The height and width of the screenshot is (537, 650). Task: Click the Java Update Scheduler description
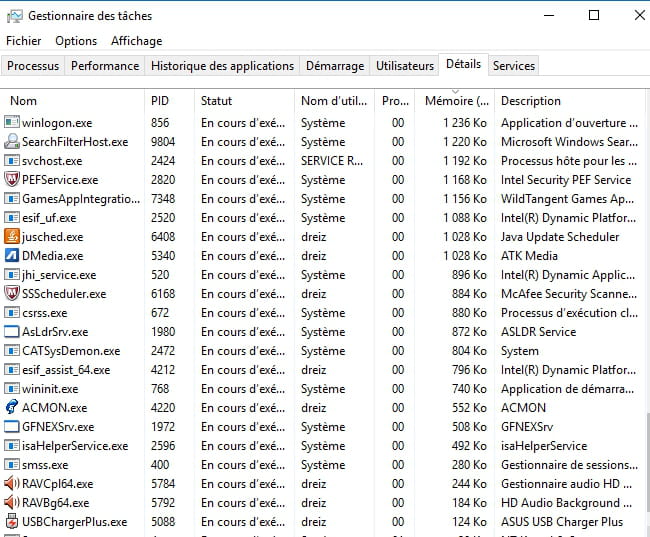pyautogui.click(x=560, y=237)
